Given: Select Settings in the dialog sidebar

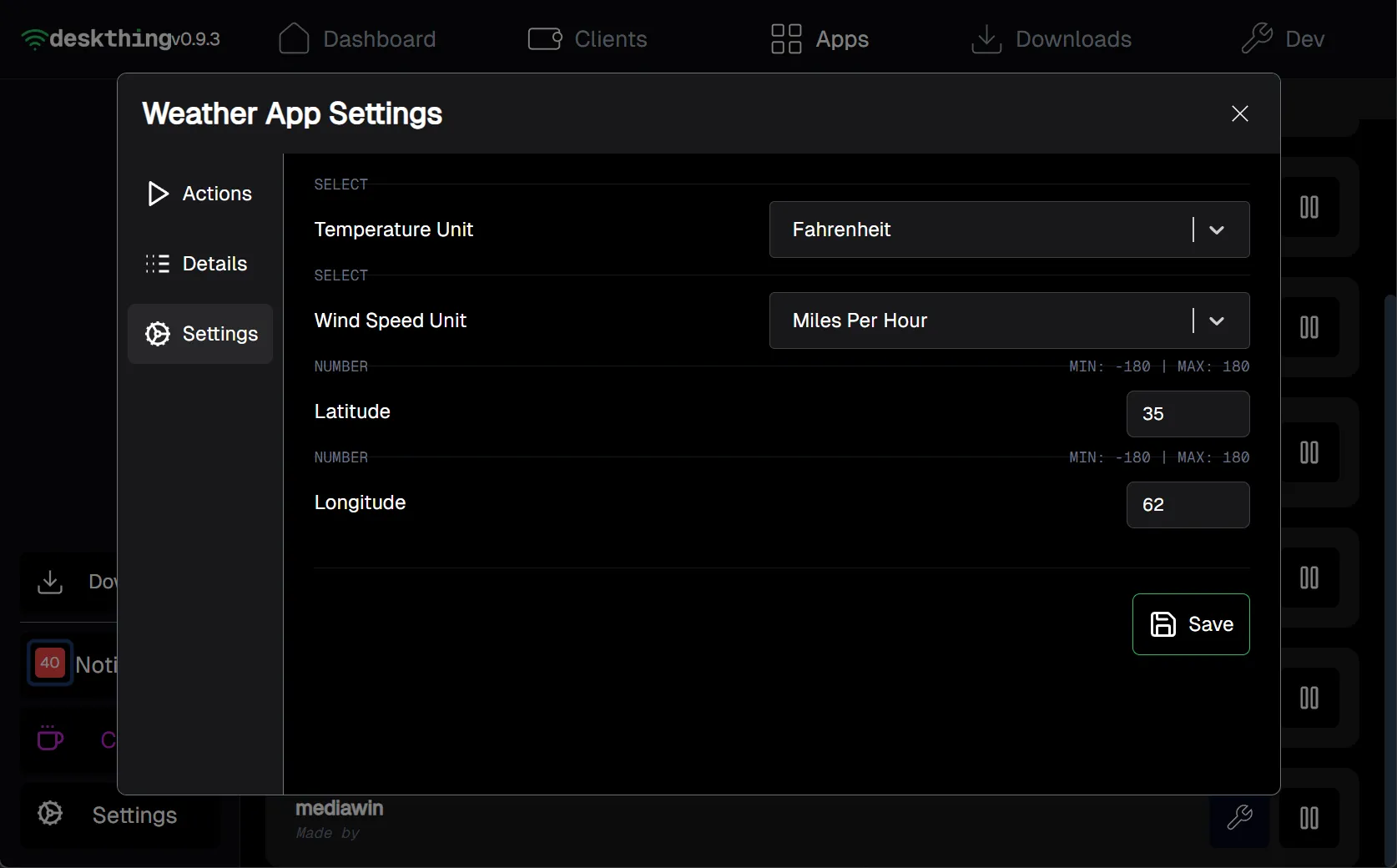Looking at the screenshot, I should (x=200, y=334).
